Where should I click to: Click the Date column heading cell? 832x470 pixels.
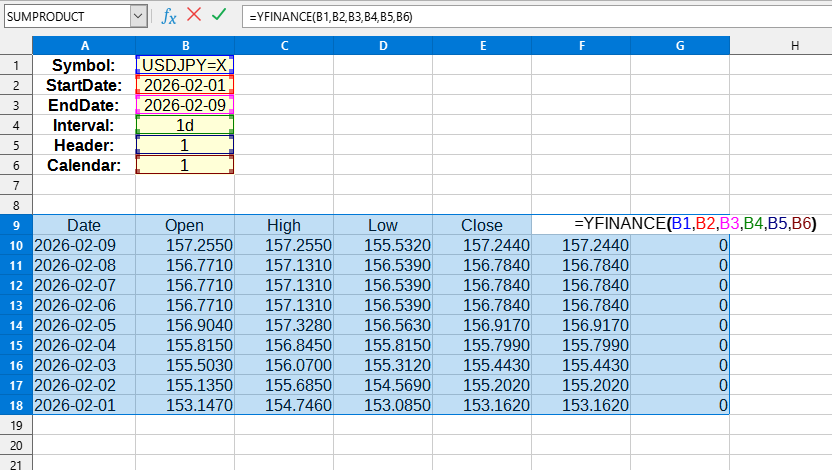click(84, 225)
